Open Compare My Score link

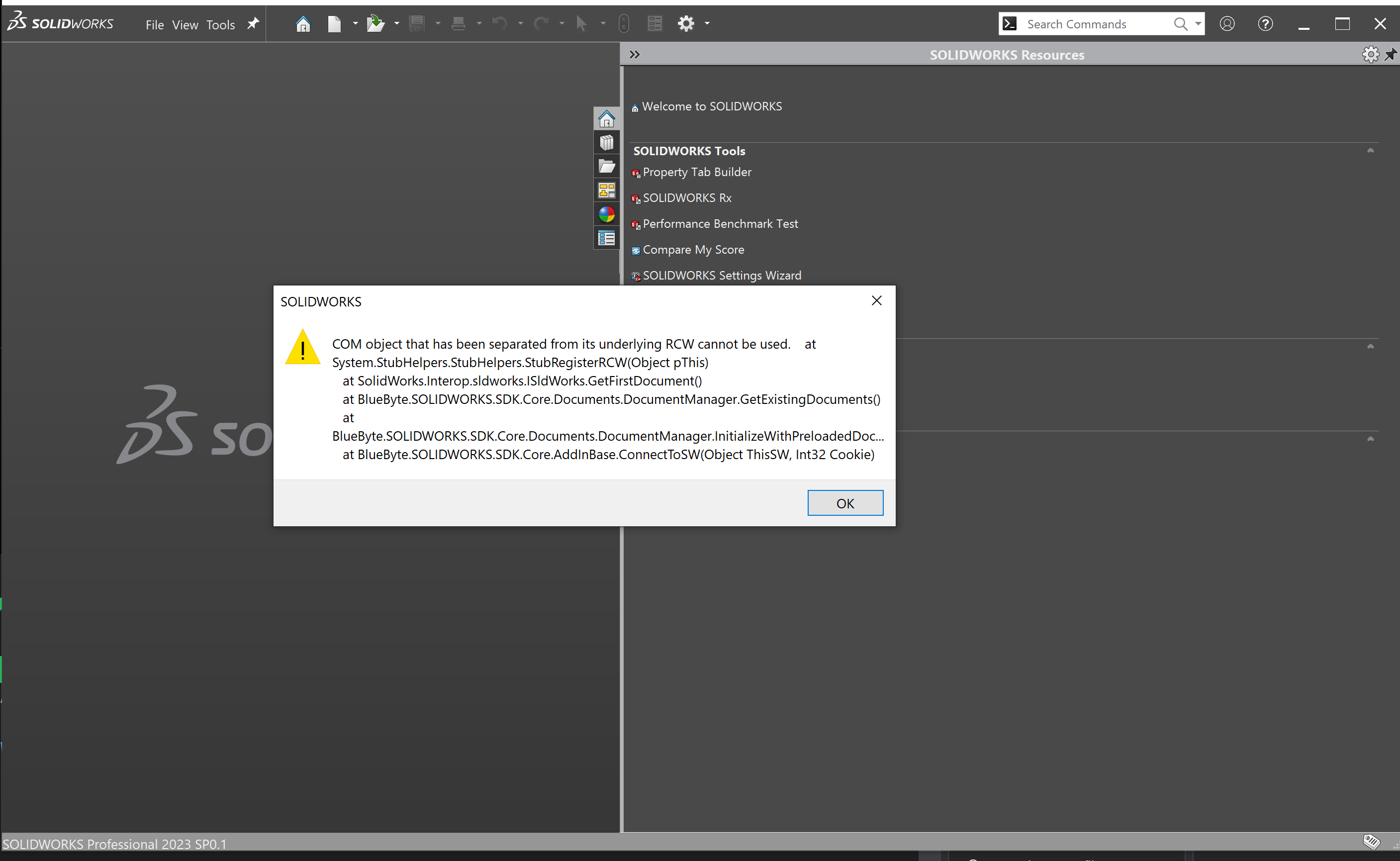coord(693,250)
